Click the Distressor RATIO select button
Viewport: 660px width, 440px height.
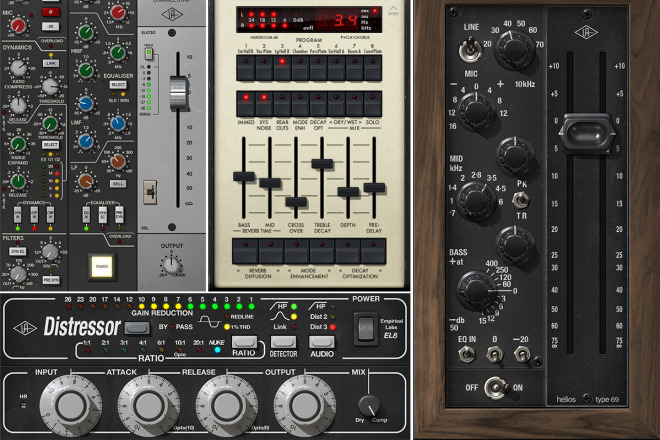245,341
